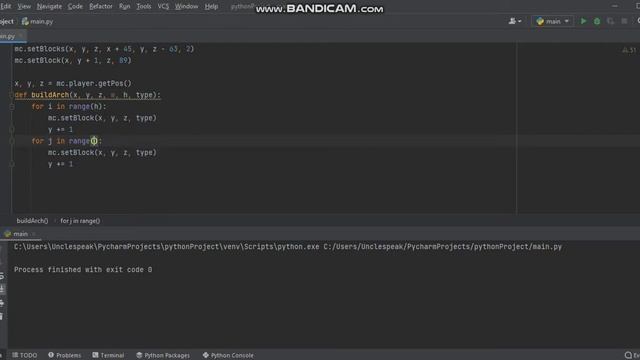This screenshot has height=360, width=640.
Task: Close the main run tab
Action: pos(34,234)
